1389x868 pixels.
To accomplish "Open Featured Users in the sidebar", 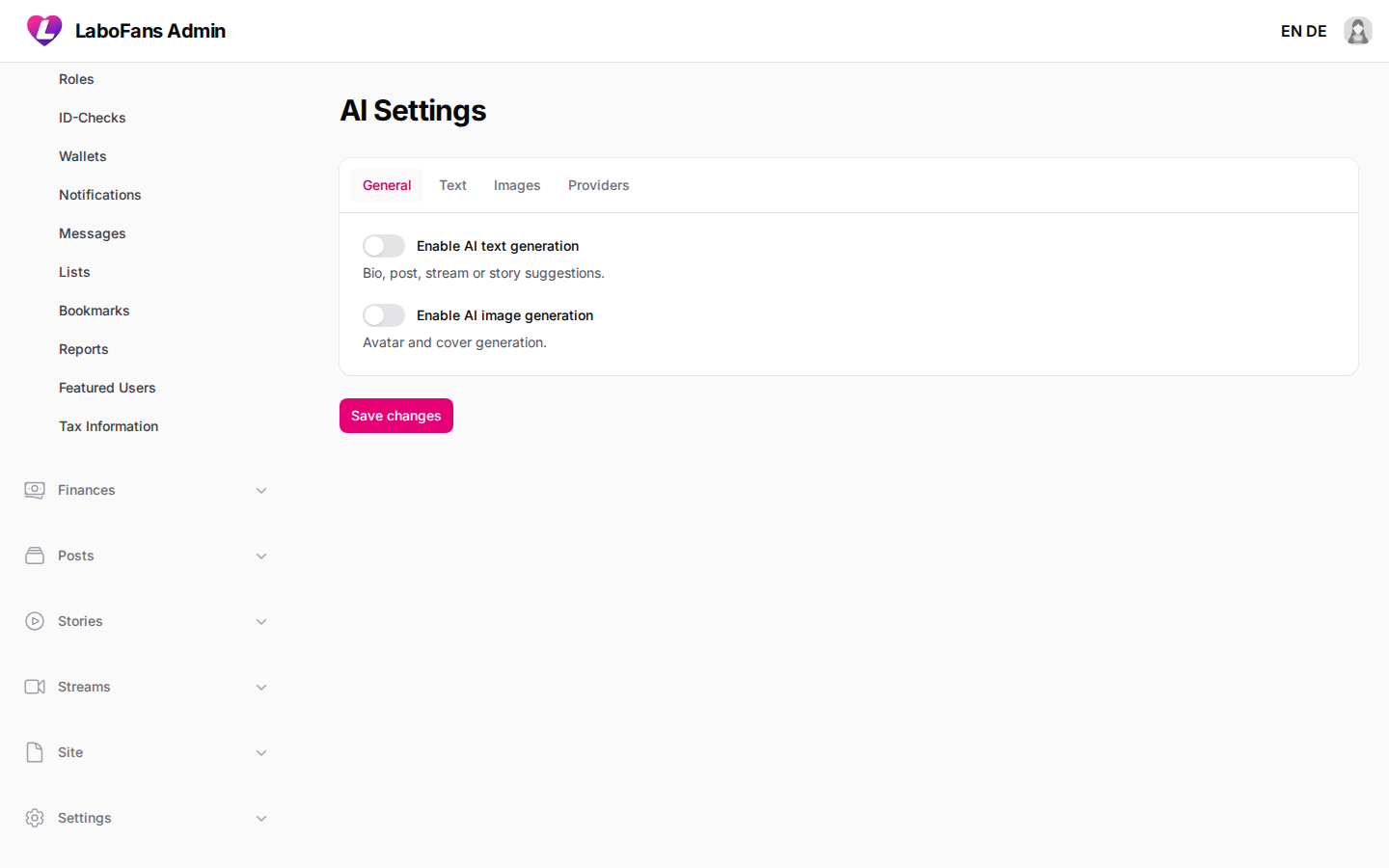I will click(x=107, y=388).
